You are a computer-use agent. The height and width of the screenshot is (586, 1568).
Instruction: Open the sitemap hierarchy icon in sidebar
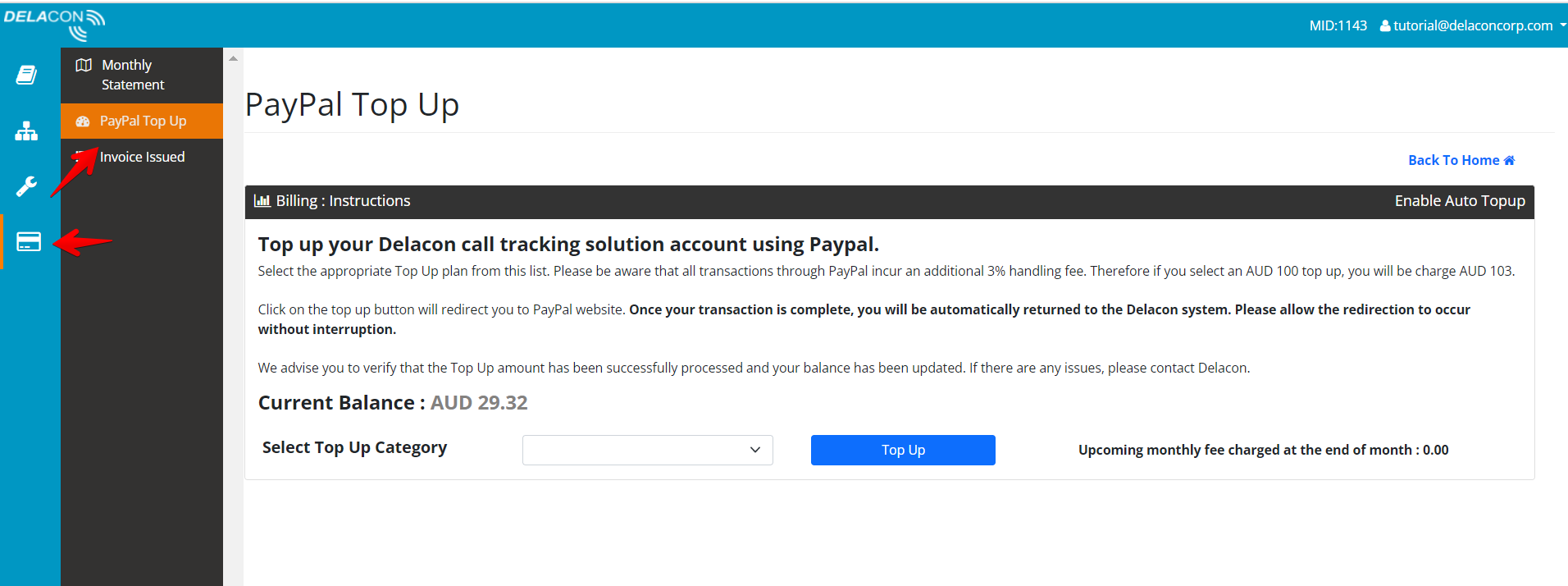click(26, 131)
